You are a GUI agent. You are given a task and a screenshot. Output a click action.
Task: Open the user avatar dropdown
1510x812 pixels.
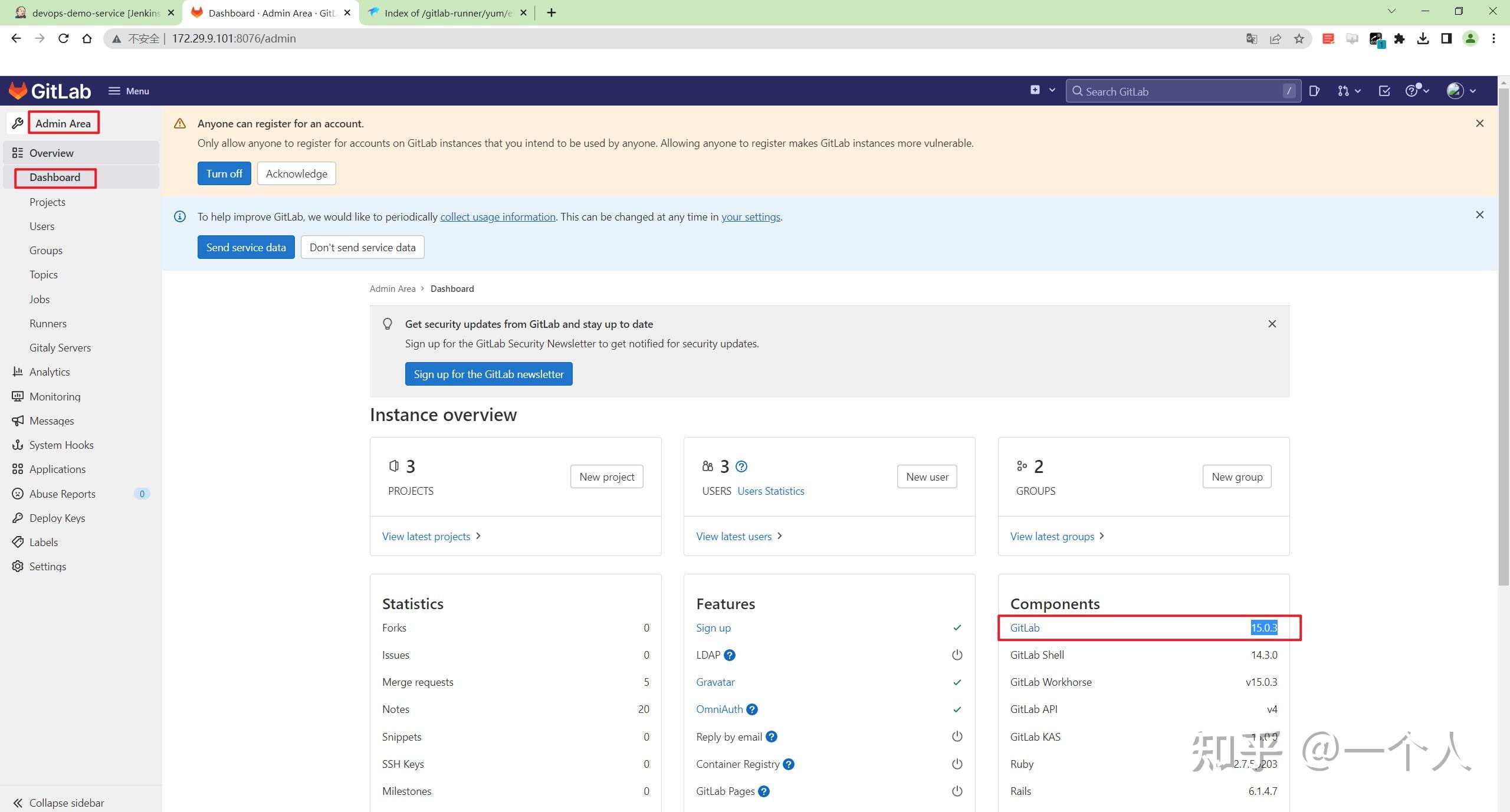(x=1461, y=91)
